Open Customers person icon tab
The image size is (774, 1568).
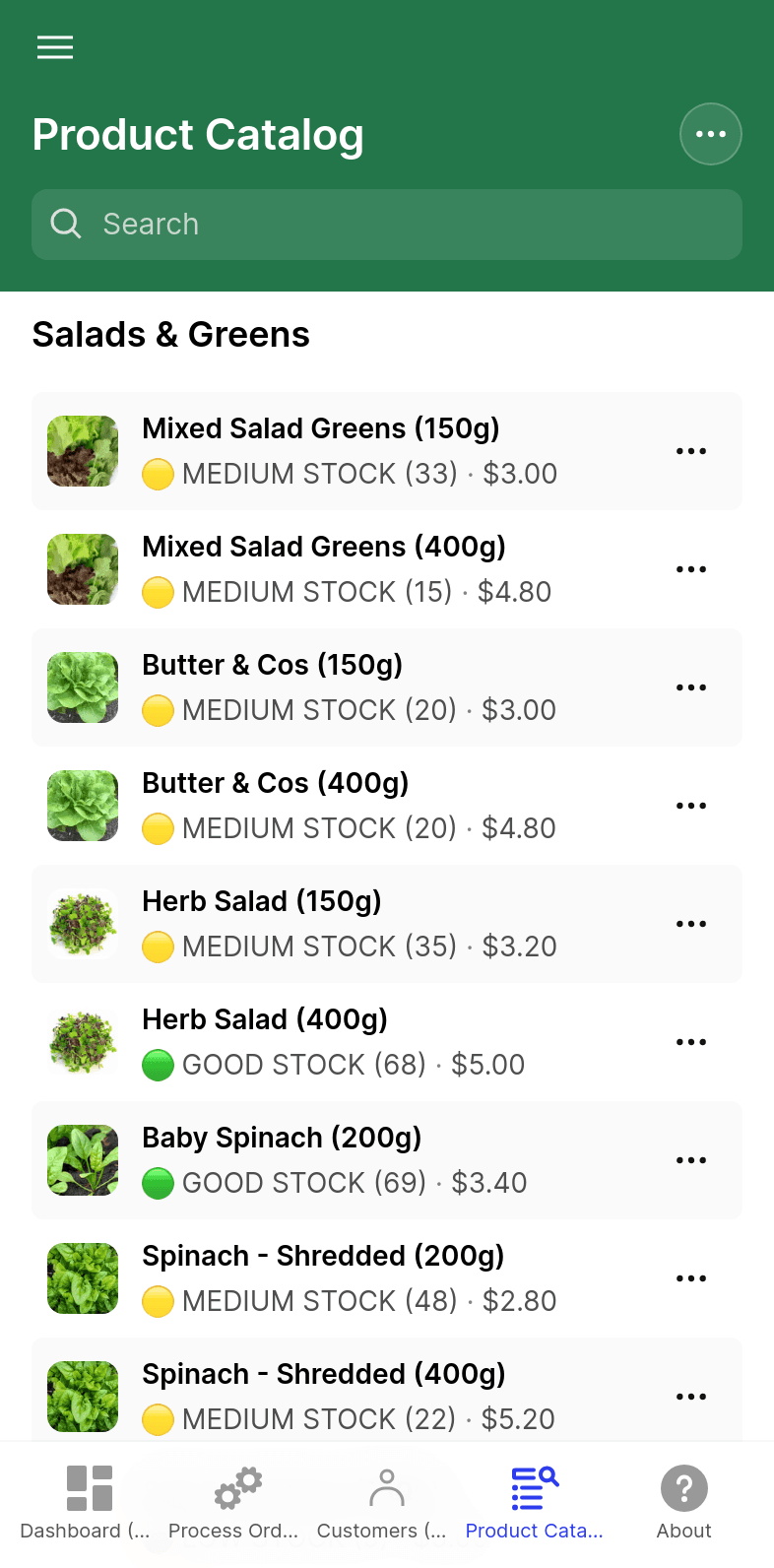tap(387, 1488)
